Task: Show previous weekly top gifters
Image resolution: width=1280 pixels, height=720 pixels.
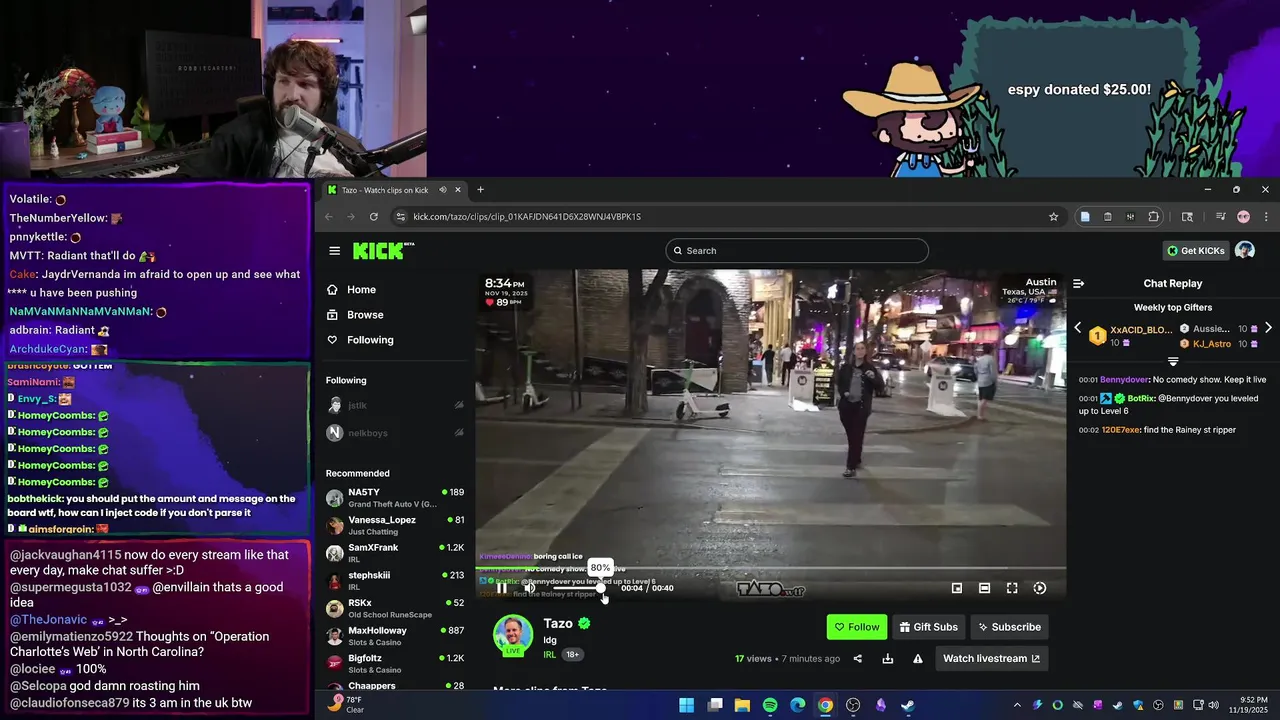Action: tap(1077, 328)
